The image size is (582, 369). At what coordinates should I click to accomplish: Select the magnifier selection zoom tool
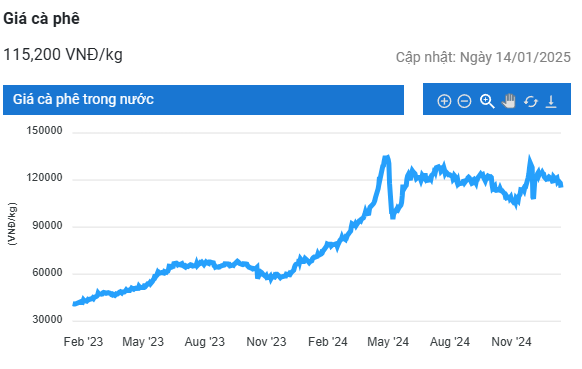[x=487, y=101]
